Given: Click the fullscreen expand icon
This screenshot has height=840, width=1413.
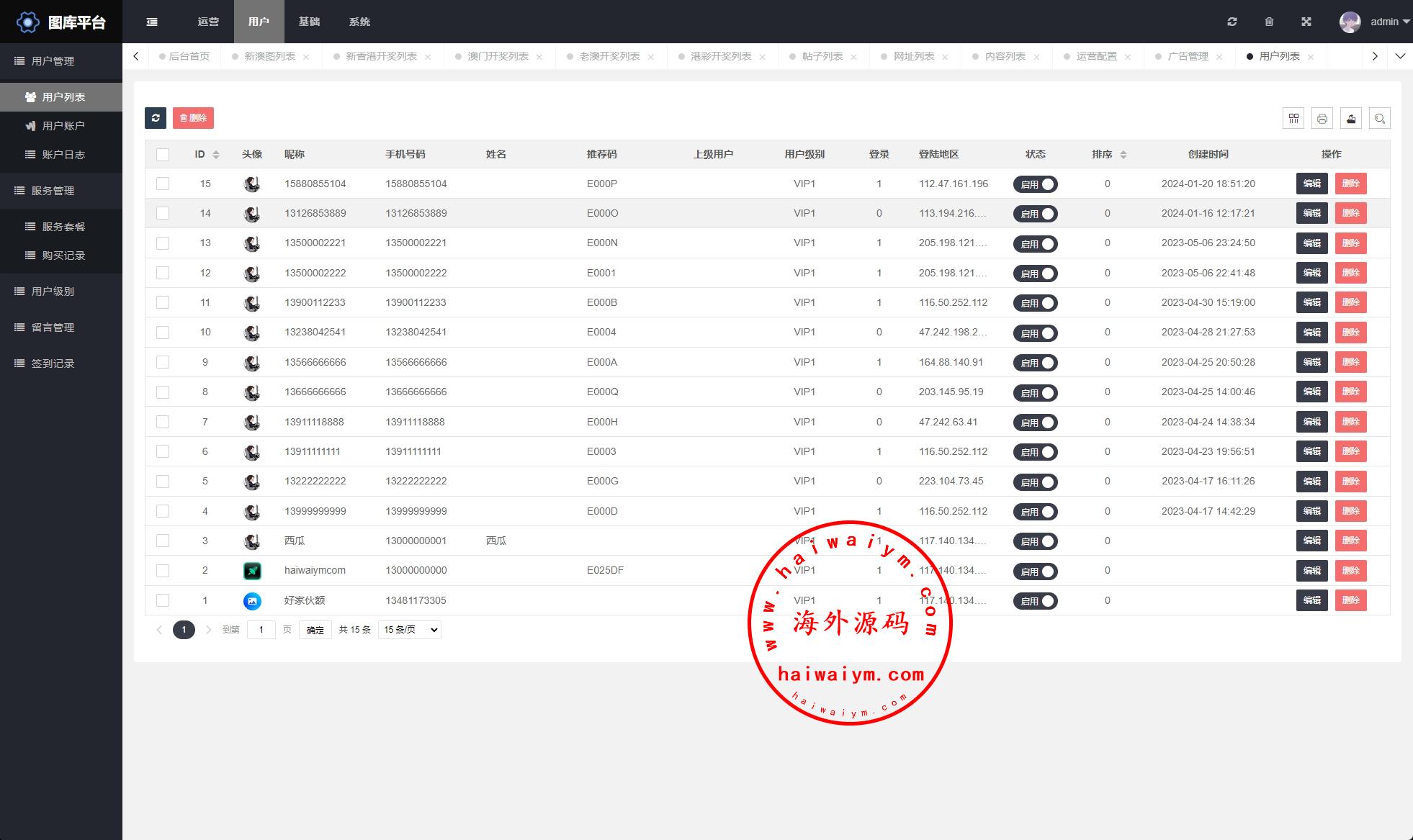Looking at the screenshot, I should [1308, 21].
